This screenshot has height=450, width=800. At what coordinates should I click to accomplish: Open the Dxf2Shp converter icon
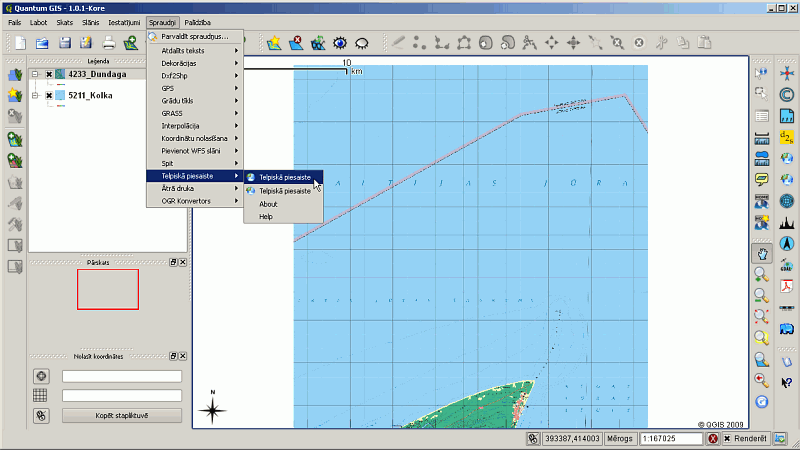click(787, 138)
